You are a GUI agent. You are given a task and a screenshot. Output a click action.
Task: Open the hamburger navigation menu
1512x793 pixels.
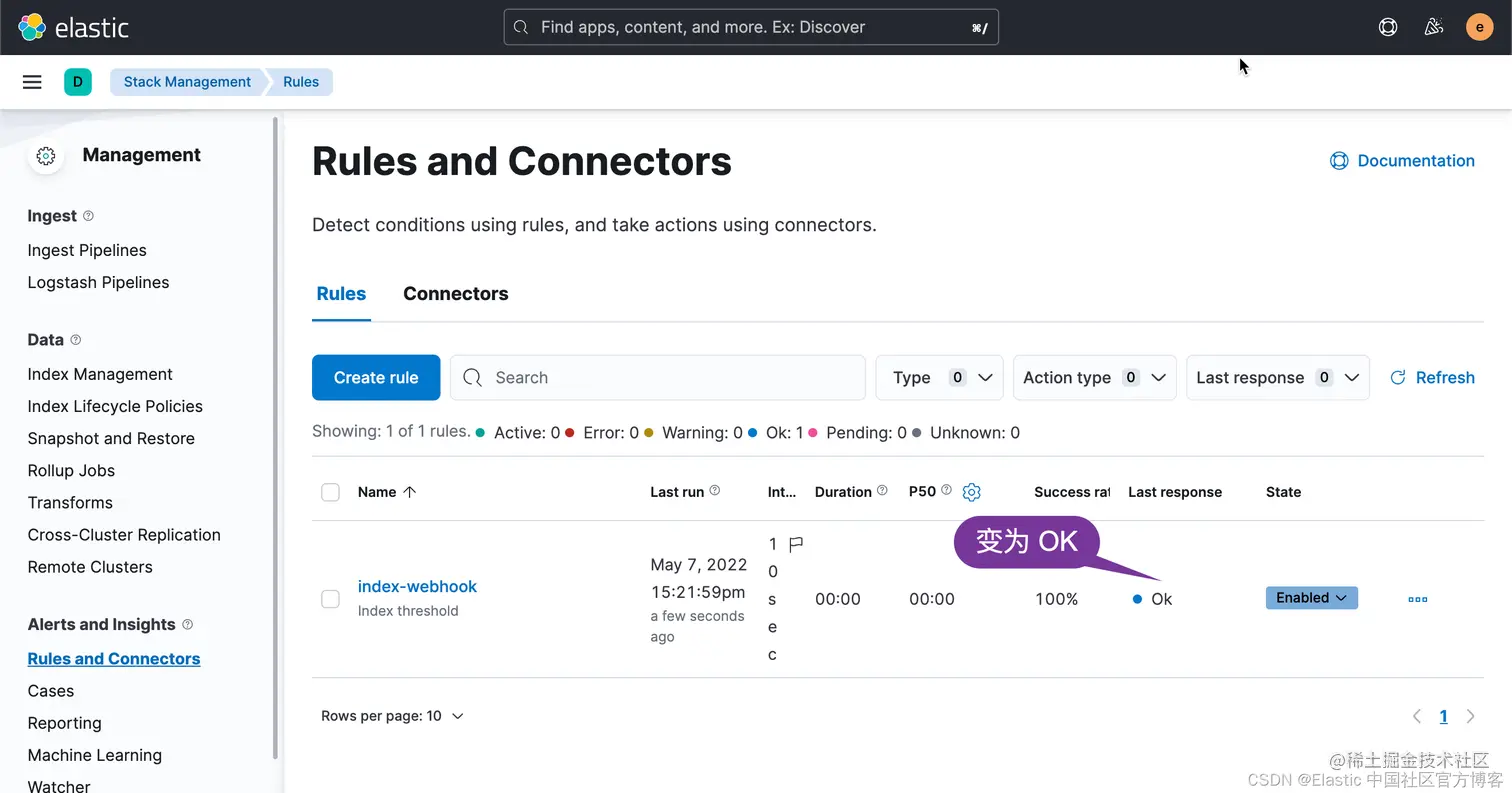tap(32, 82)
